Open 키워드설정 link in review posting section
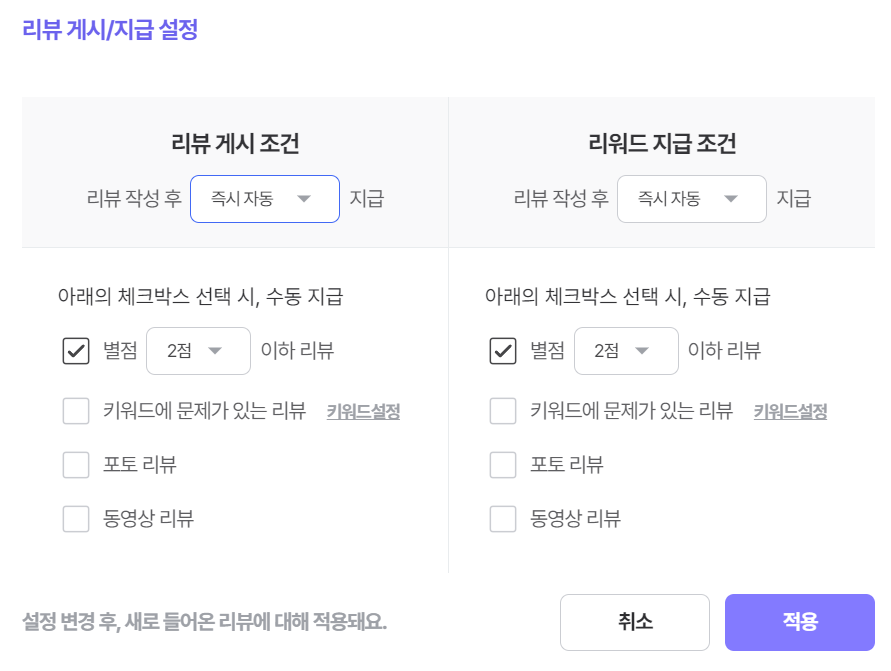The image size is (891, 671). (x=363, y=411)
